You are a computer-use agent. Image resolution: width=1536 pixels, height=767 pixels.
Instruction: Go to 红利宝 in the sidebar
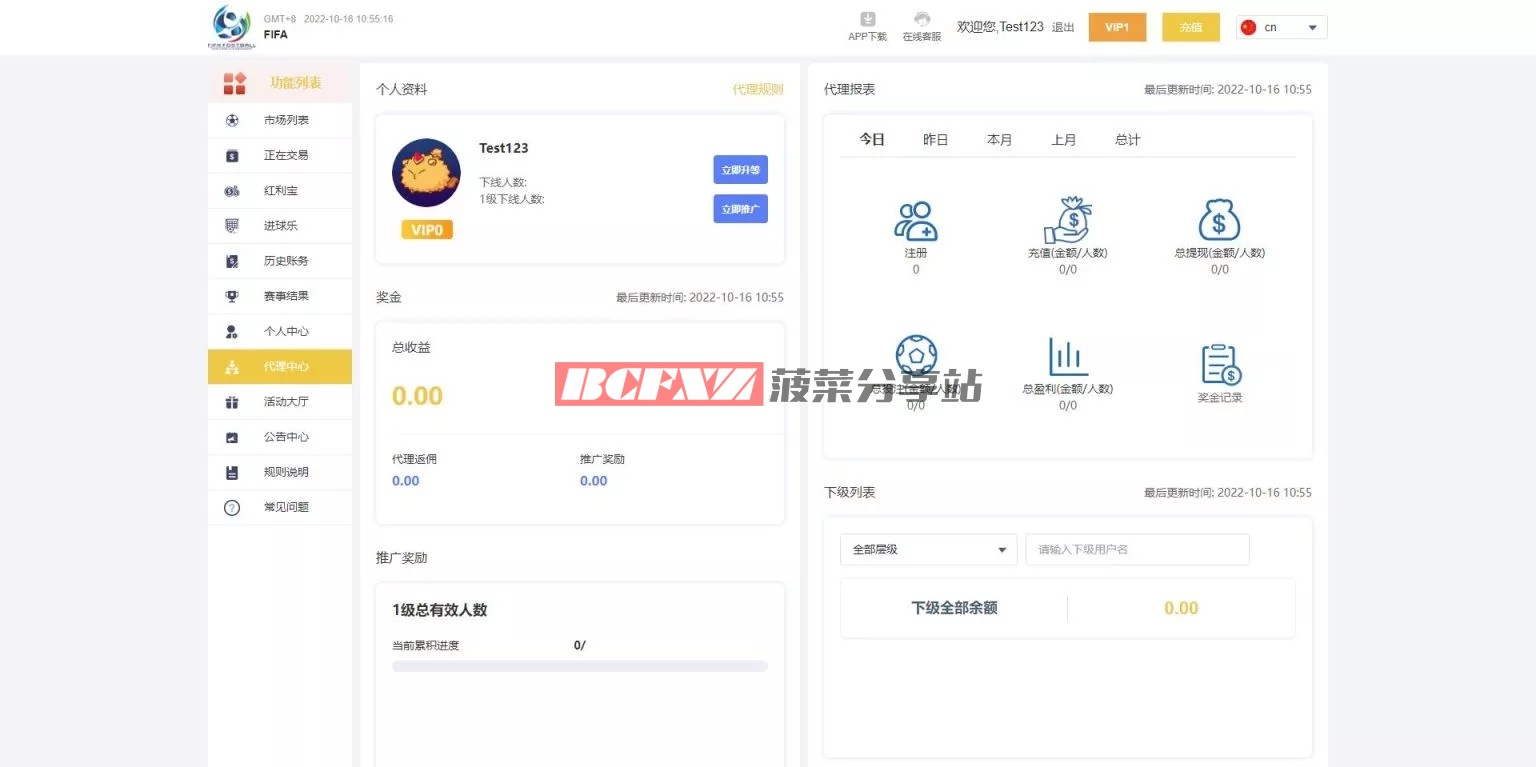coord(281,191)
